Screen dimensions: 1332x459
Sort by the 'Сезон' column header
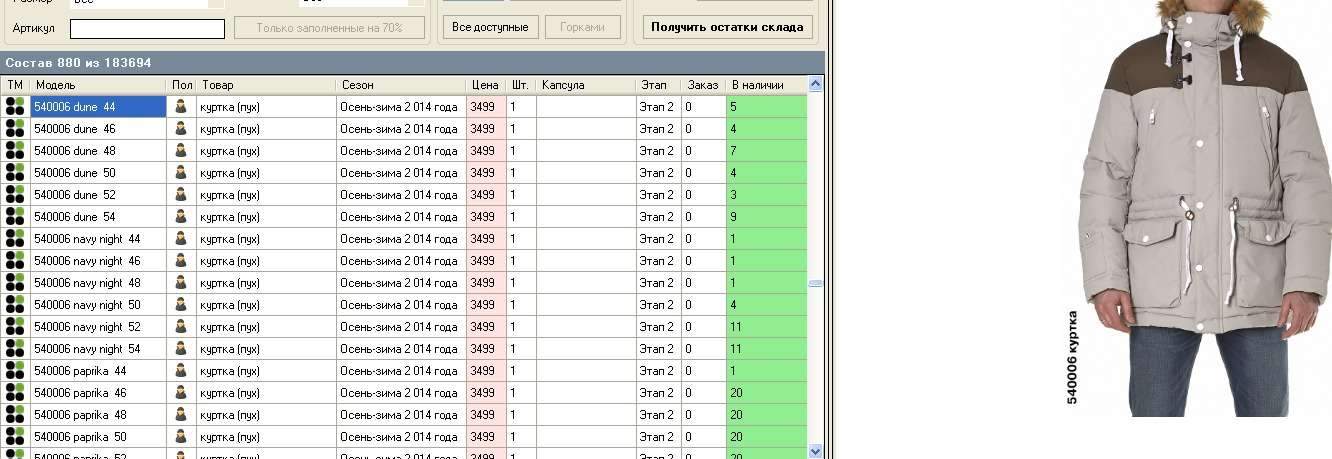400,85
